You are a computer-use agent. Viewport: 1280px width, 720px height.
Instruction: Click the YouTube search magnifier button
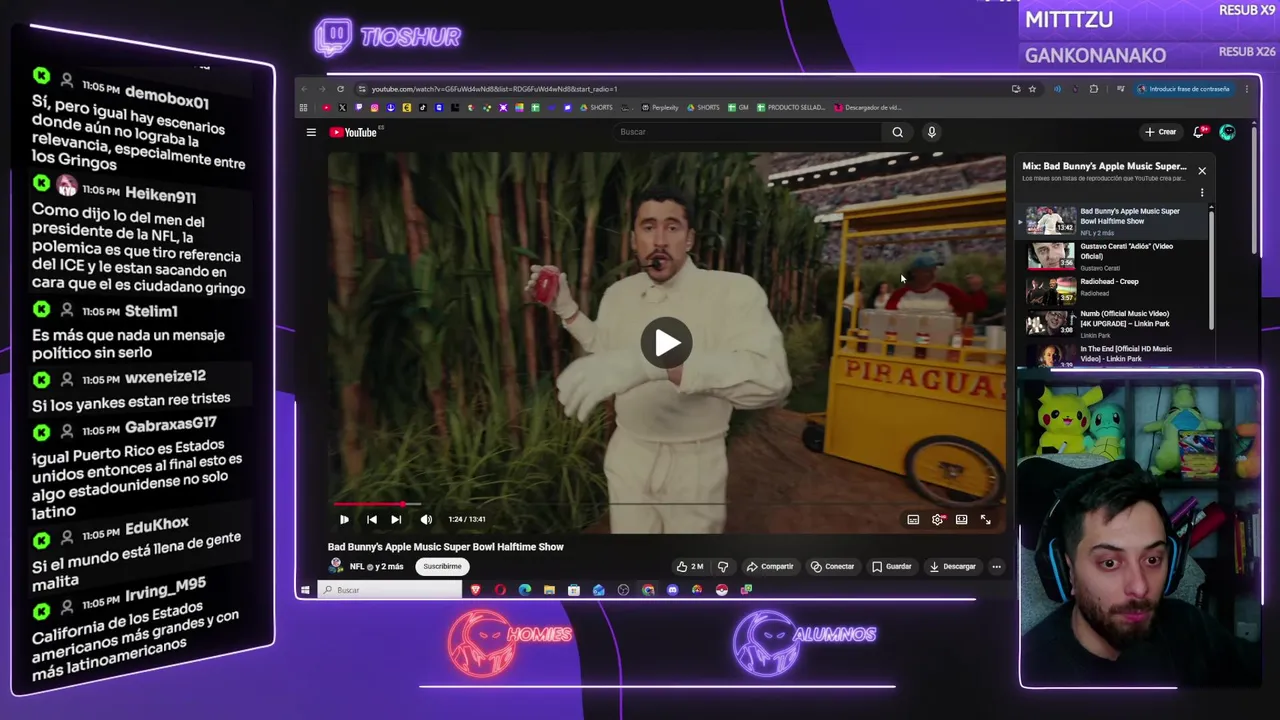[x=897, y=132]
